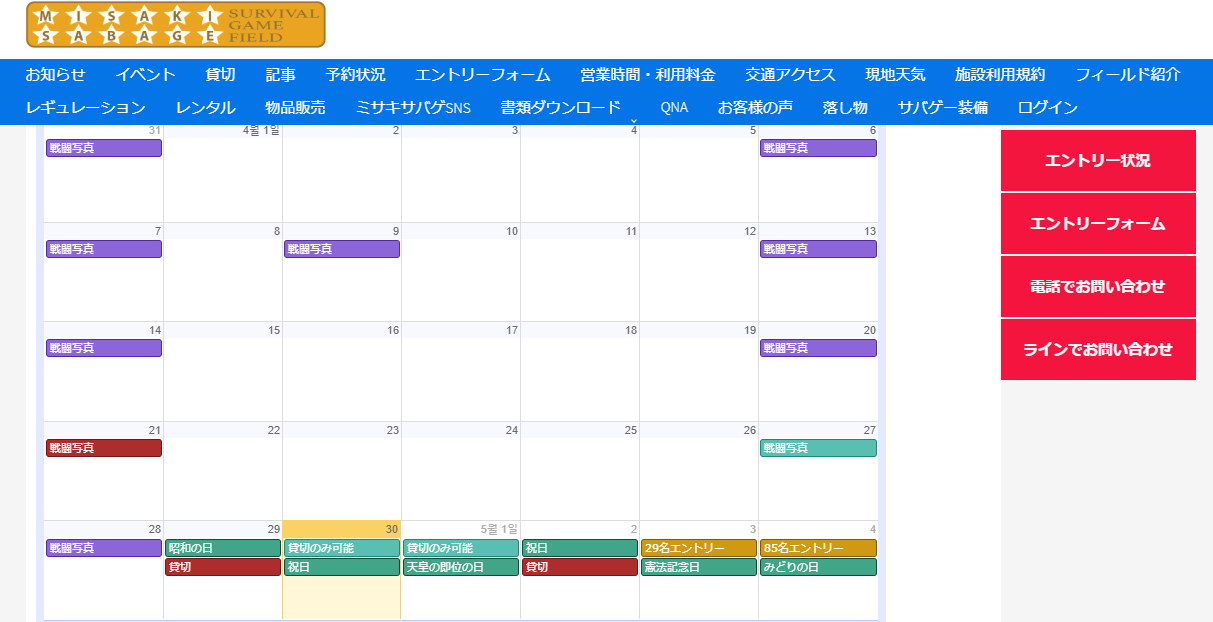1213x622 pixels.
Task: Select the 昭和の日 holiday entry
Action: (x=222, y=548)
